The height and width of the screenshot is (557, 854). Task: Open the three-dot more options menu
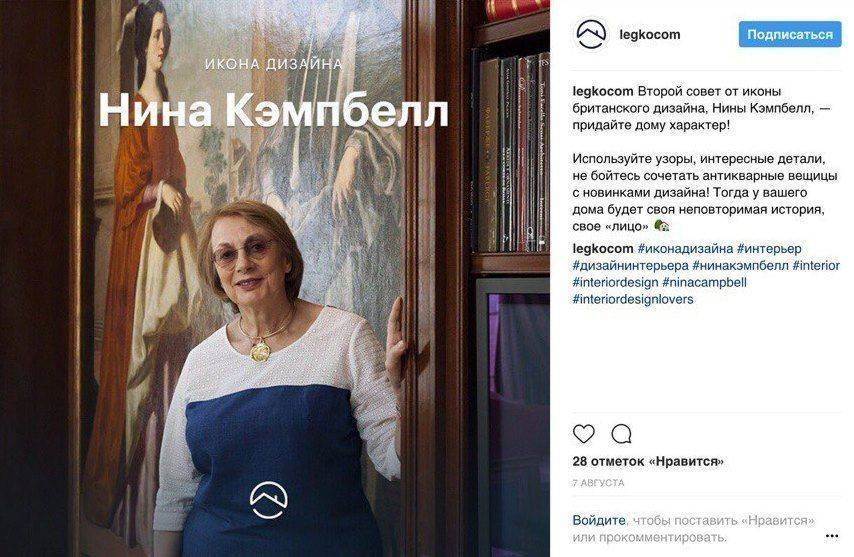point(832,537)
